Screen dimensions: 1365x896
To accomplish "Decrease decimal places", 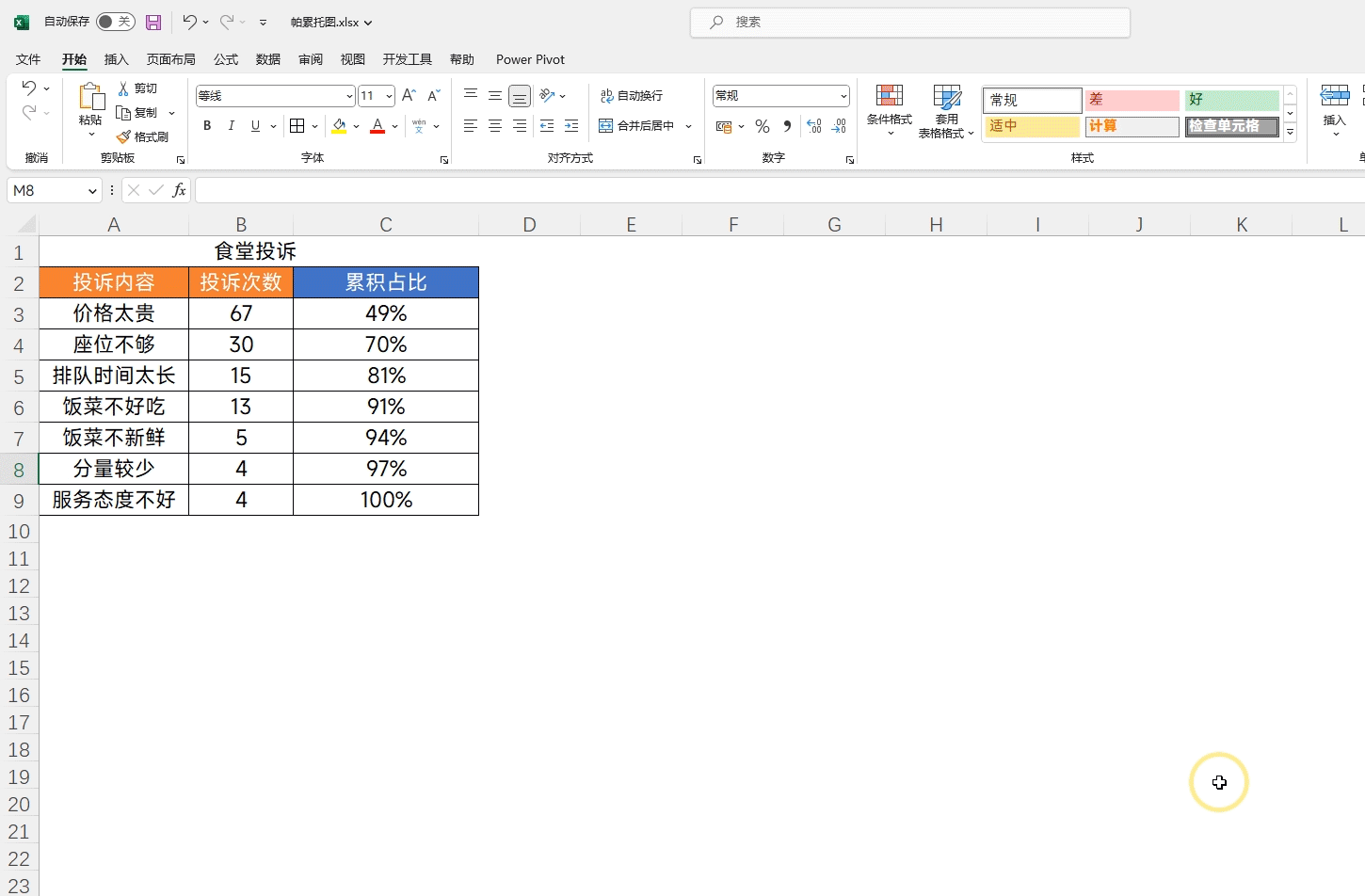I will click(x=839, y=126).
